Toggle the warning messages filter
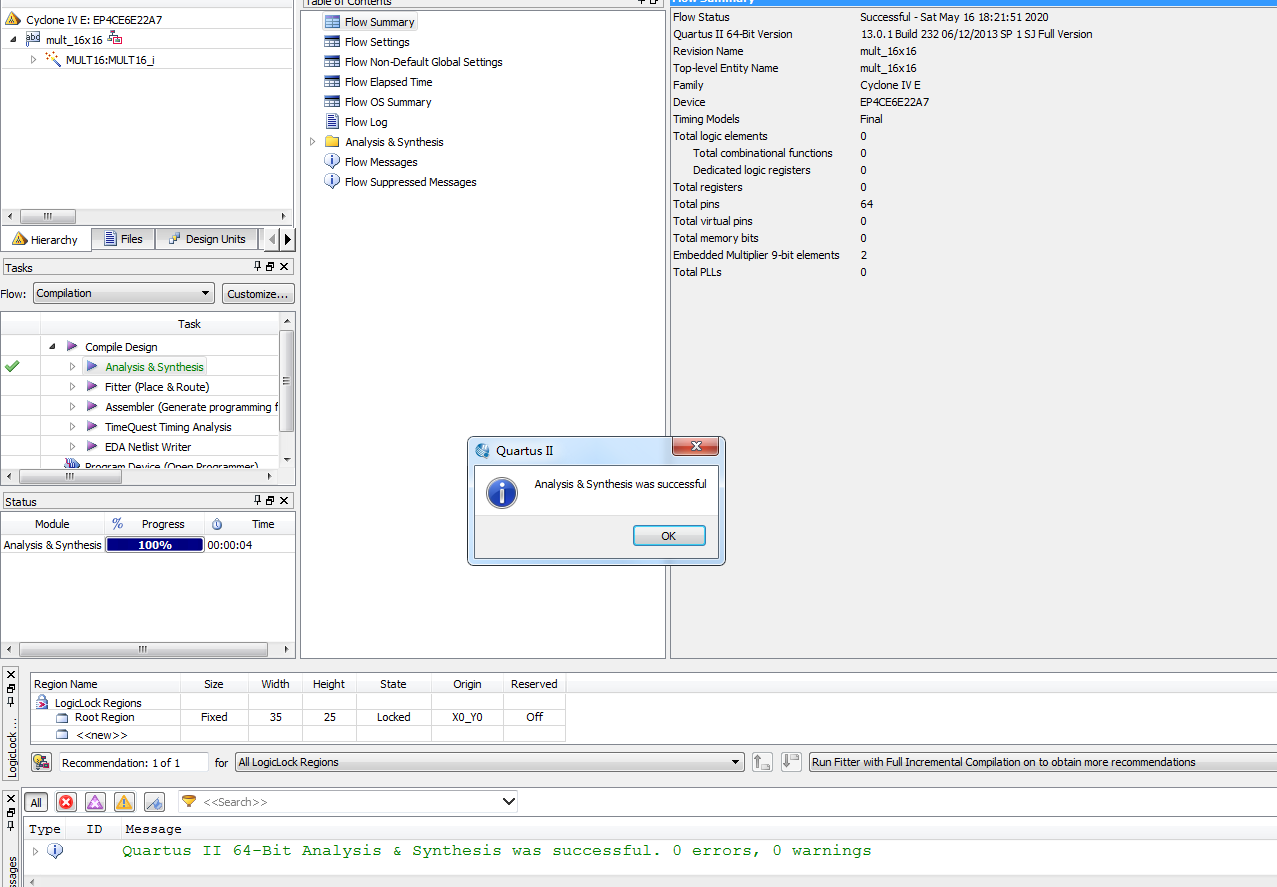The image size is (1277, 887). click(x=124, y=802)
